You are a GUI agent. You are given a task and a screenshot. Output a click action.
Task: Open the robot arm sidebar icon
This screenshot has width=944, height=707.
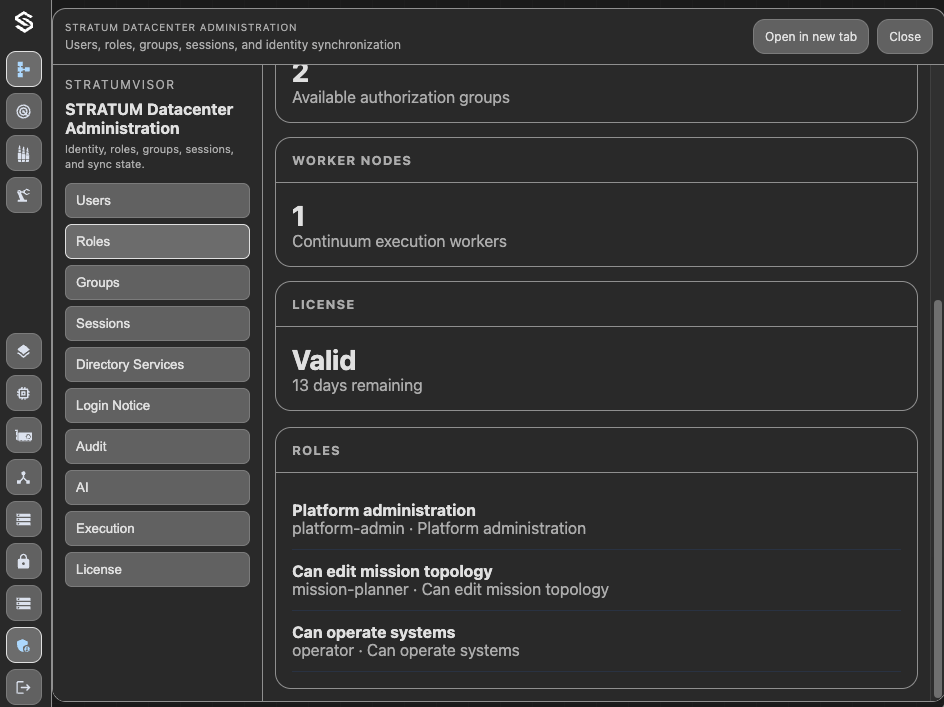(x=24, y=195)
